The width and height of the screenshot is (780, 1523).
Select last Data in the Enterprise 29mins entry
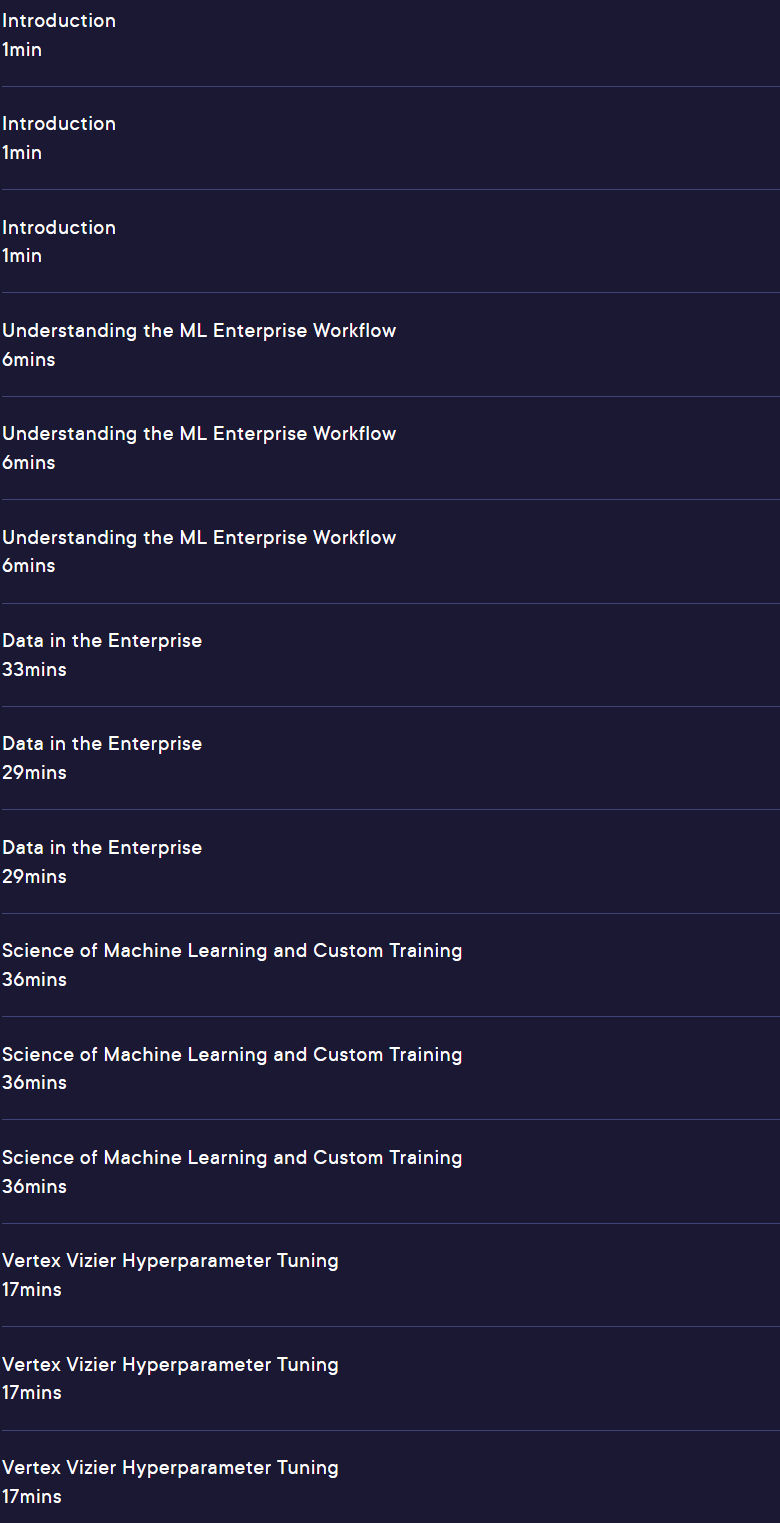point(102,848)
